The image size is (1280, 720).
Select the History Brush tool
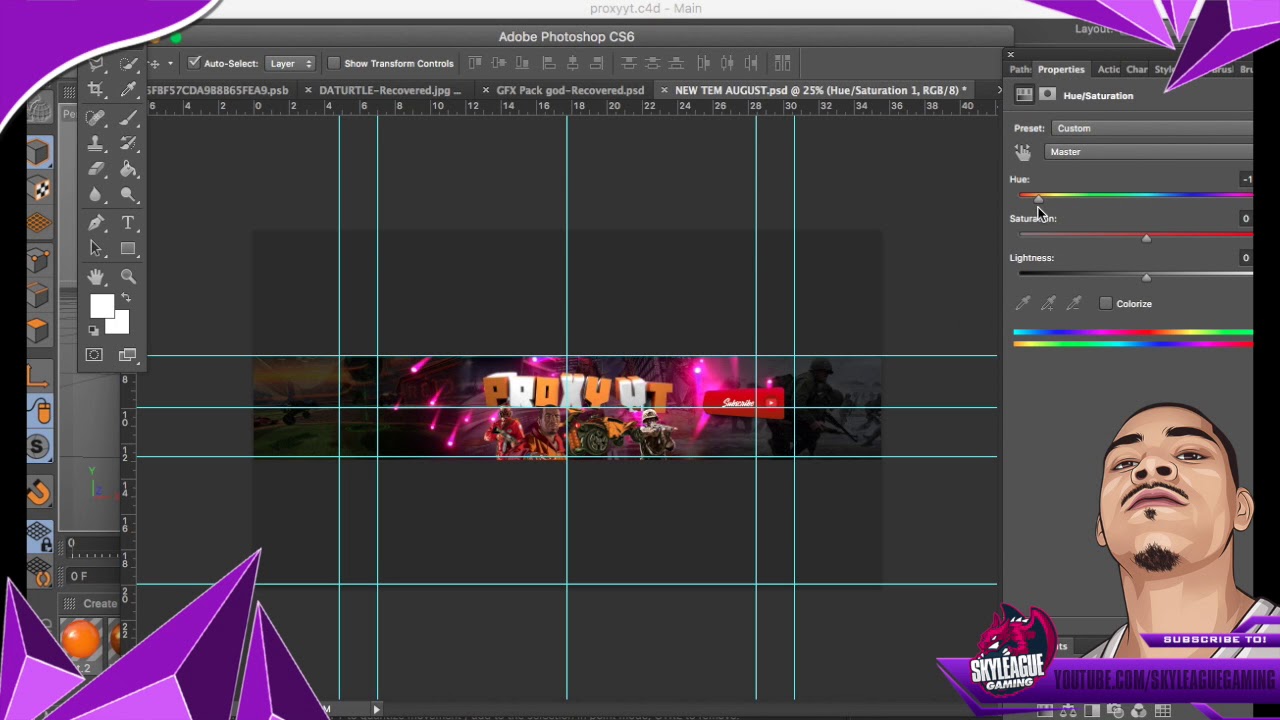tap(128, 143)
